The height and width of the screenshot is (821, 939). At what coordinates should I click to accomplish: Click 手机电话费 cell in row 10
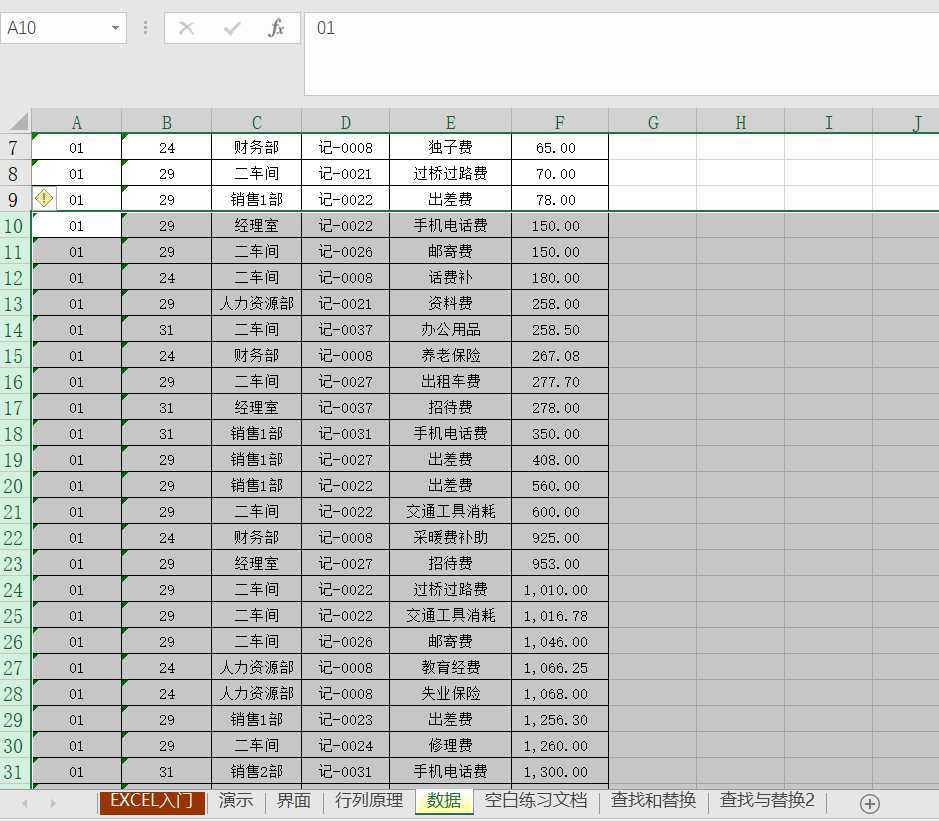[x=450, y=226]
